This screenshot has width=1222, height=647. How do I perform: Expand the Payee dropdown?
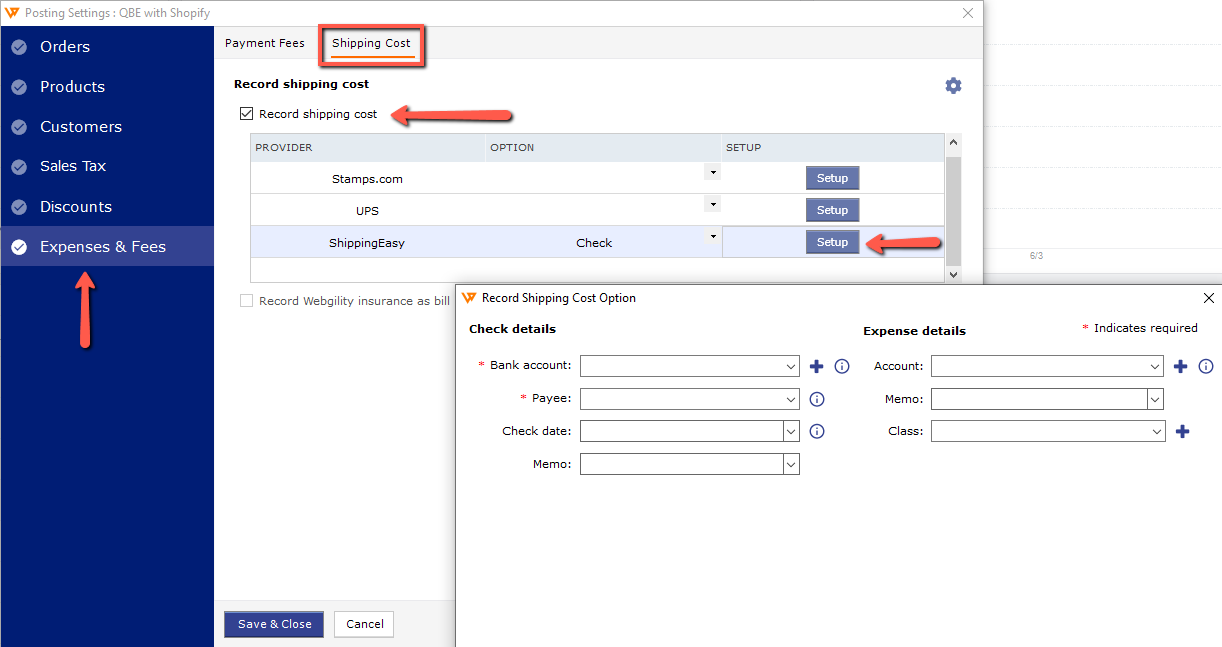791,399
